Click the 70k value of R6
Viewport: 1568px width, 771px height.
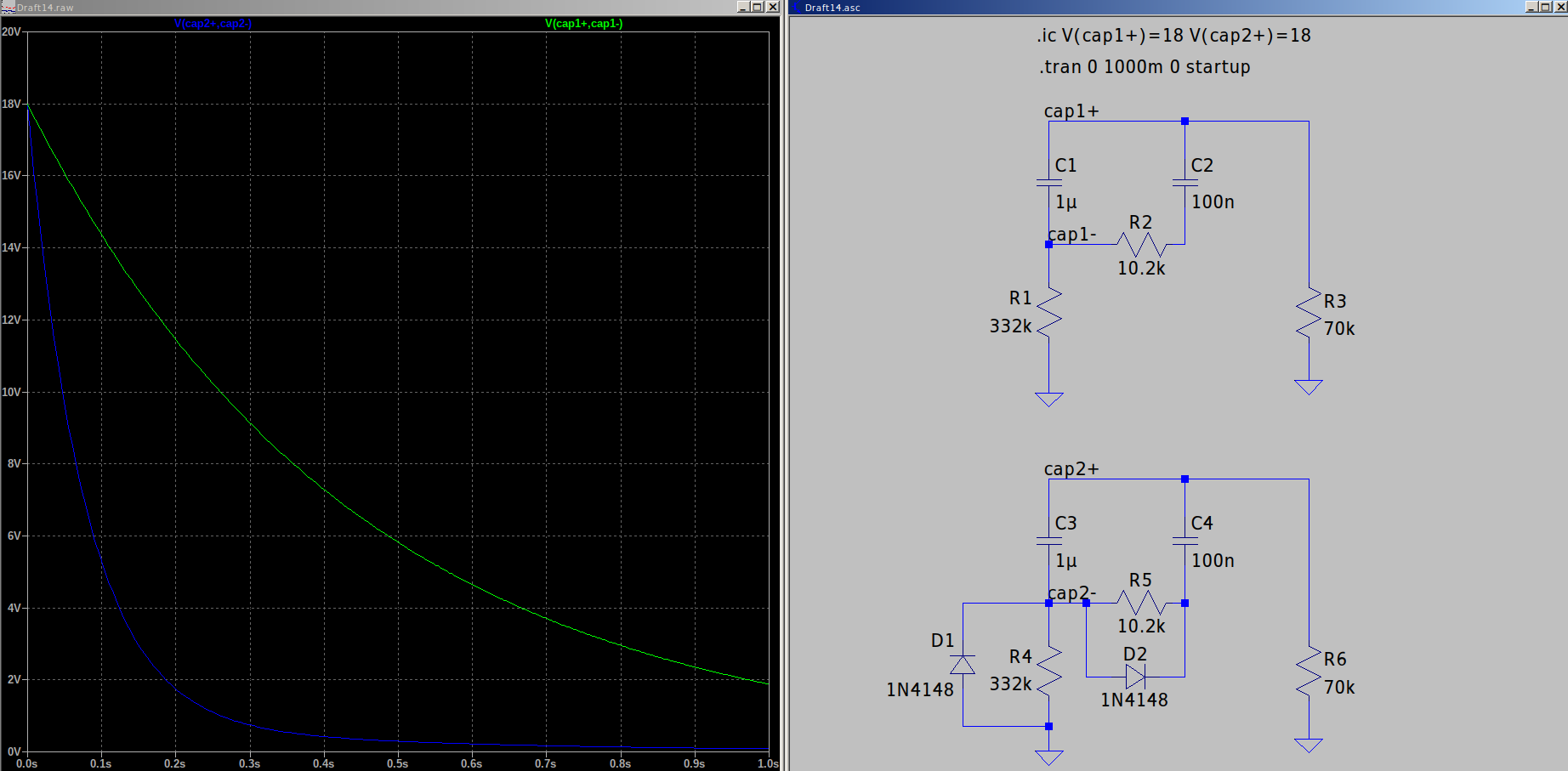[1339, 688]
